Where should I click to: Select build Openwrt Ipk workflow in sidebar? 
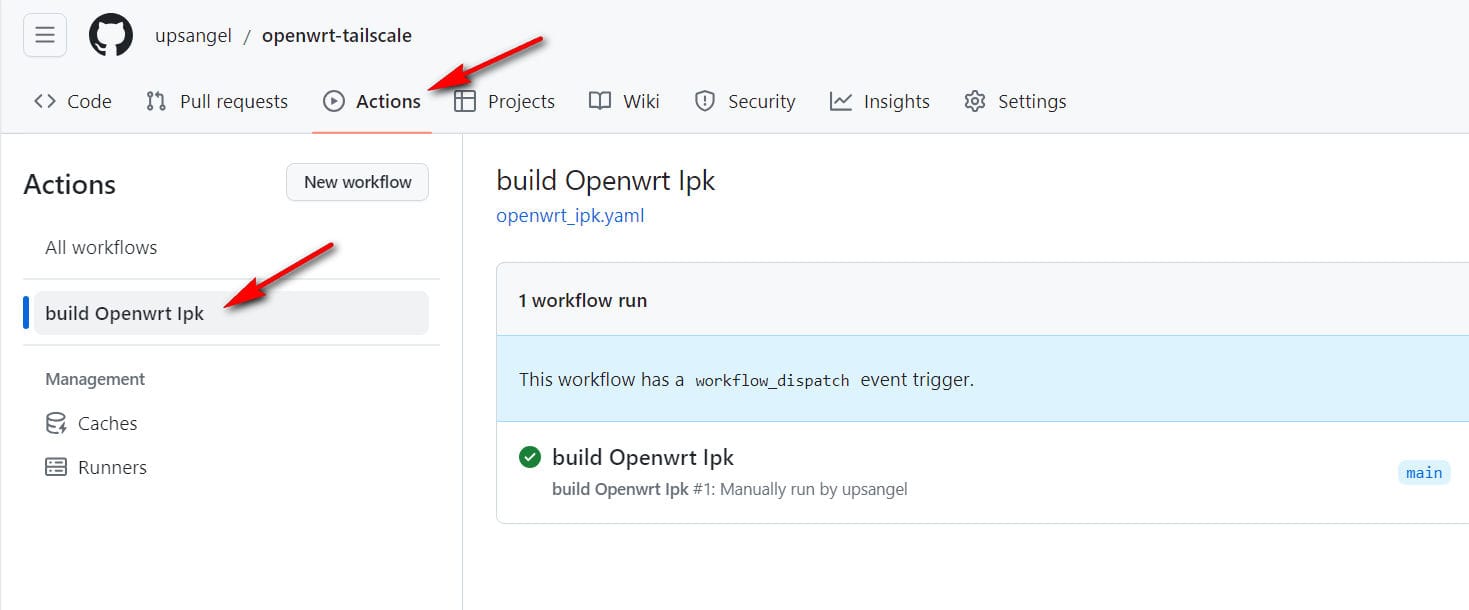pyautogui.click(x=125, y=313)
